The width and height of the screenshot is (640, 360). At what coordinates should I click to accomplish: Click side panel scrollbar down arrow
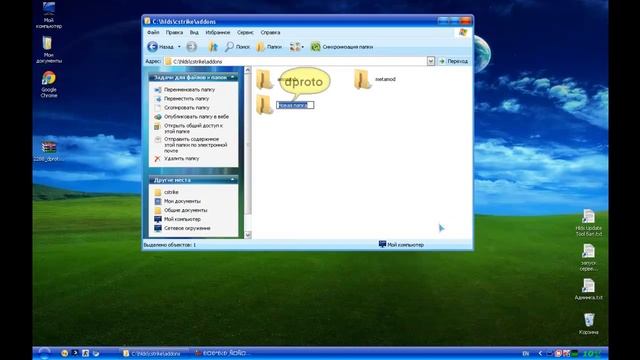247,235
